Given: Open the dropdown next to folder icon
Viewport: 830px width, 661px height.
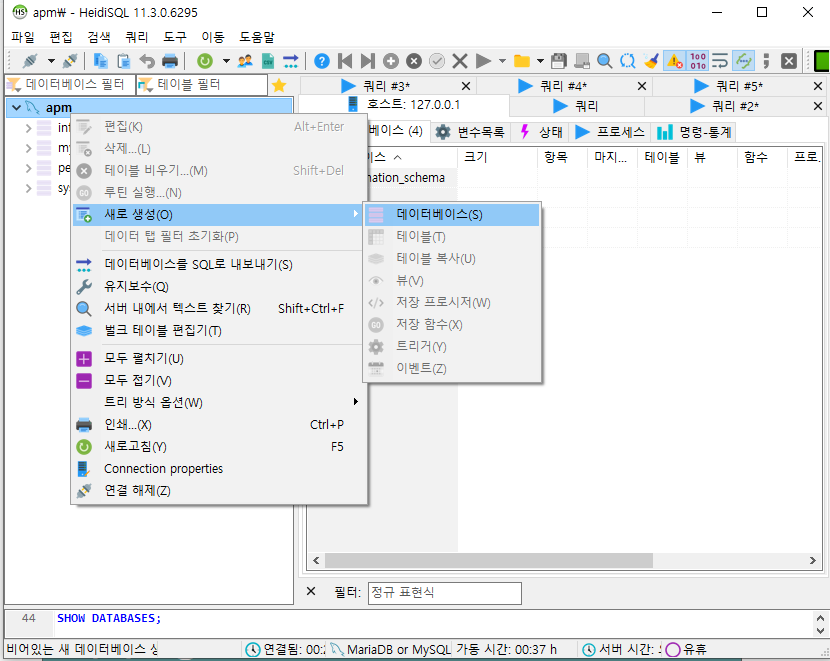Looking at the screenshot, I should pos(540,61).
